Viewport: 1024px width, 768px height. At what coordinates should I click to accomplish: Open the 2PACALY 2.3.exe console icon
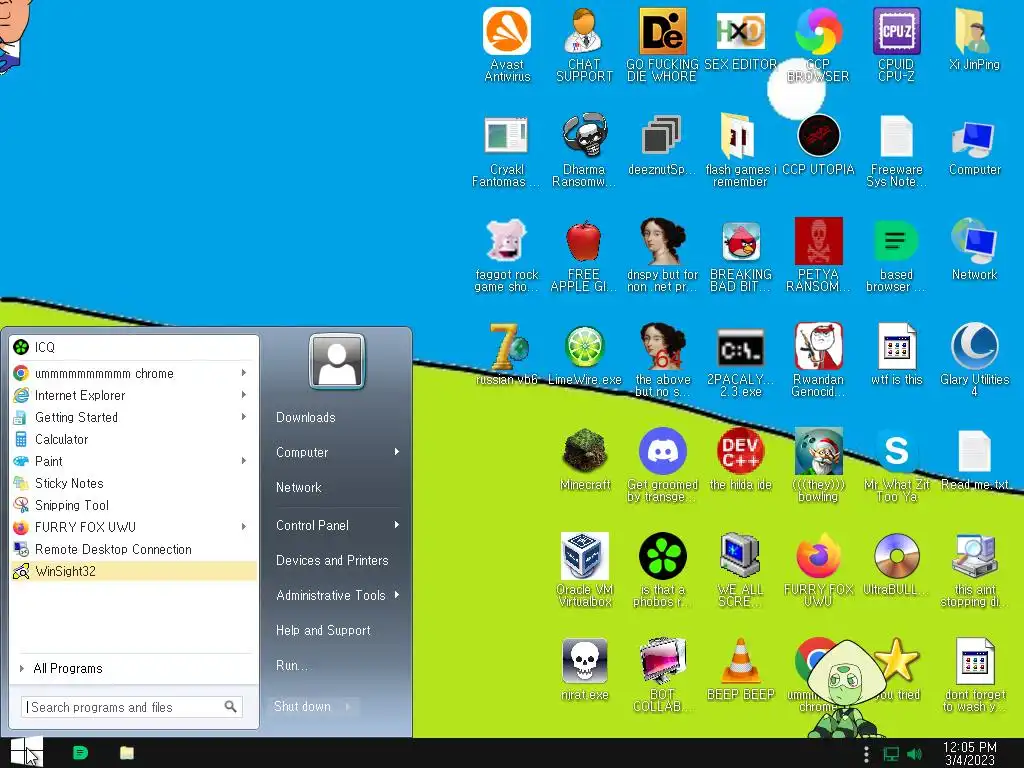point(741,360)
